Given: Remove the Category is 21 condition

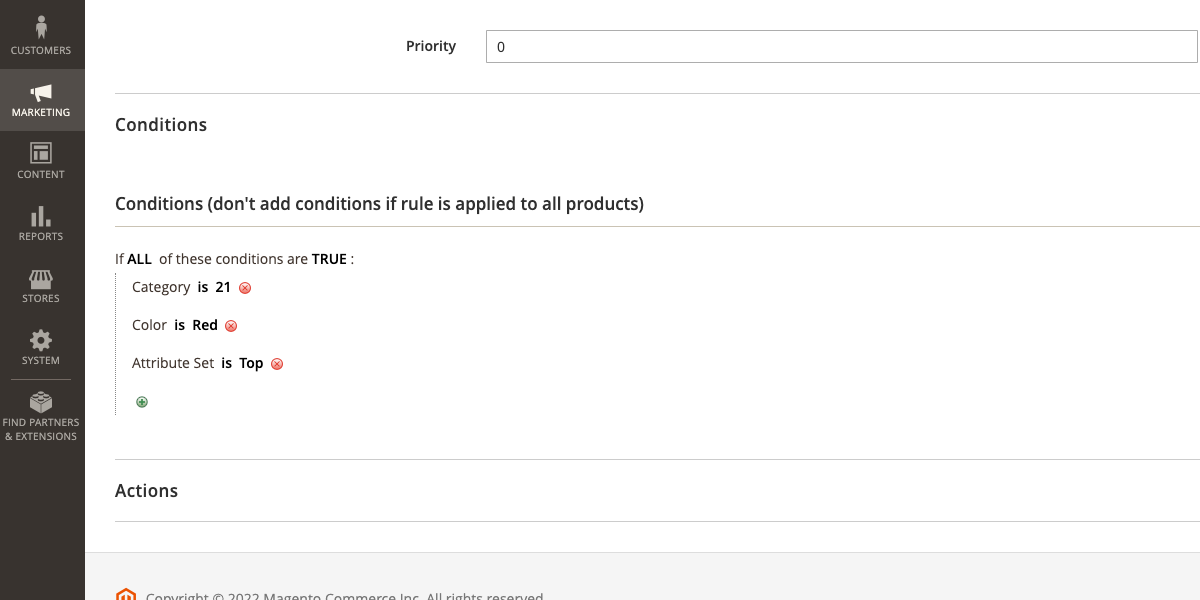Looking at the screenshot, I should pos(245,287).
